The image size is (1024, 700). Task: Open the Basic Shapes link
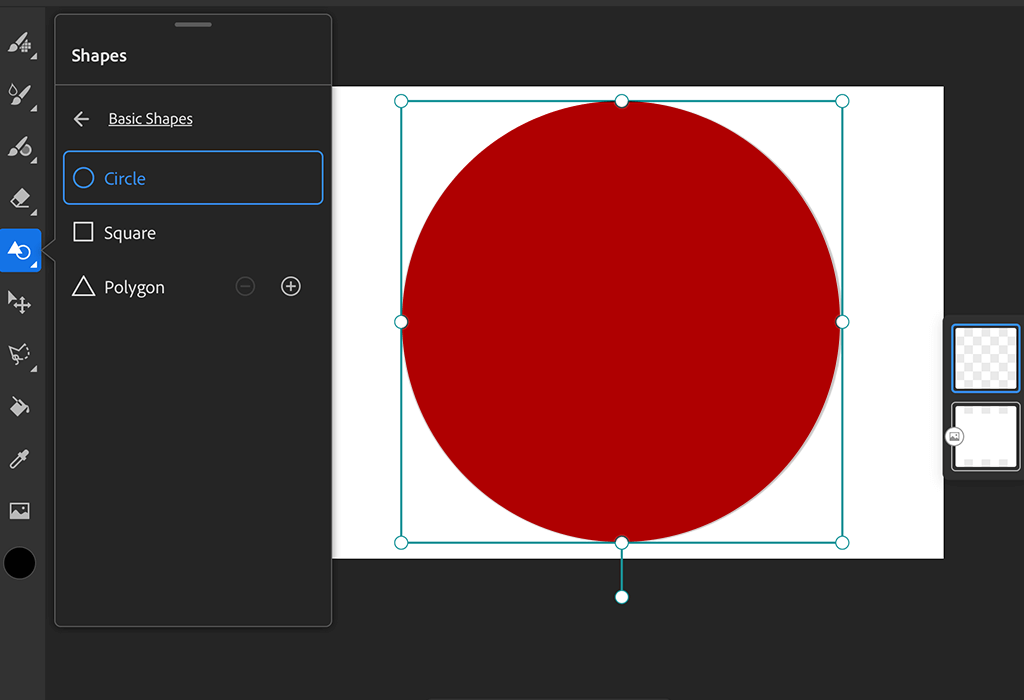[x=150, y=118]
